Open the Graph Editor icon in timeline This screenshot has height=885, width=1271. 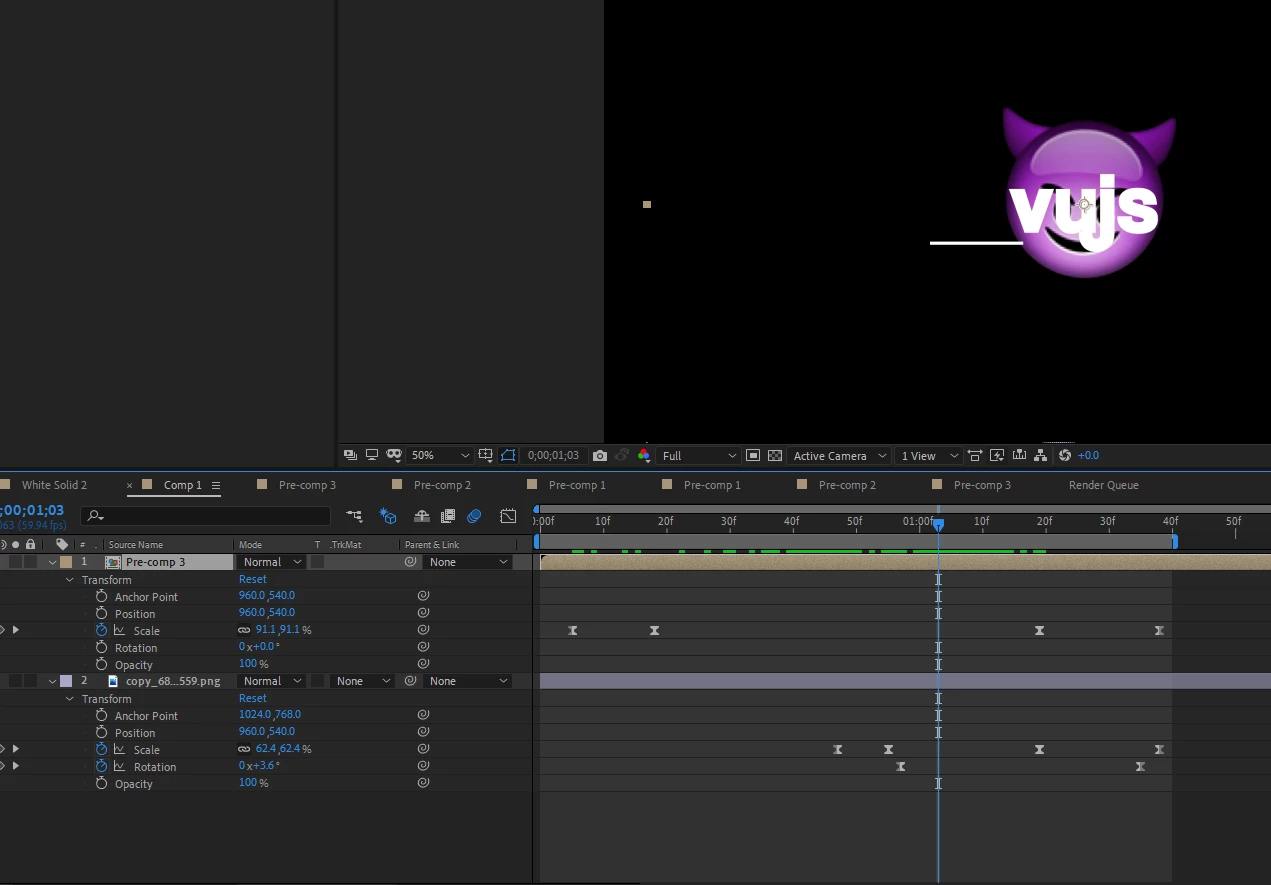[x=508, y=516]
